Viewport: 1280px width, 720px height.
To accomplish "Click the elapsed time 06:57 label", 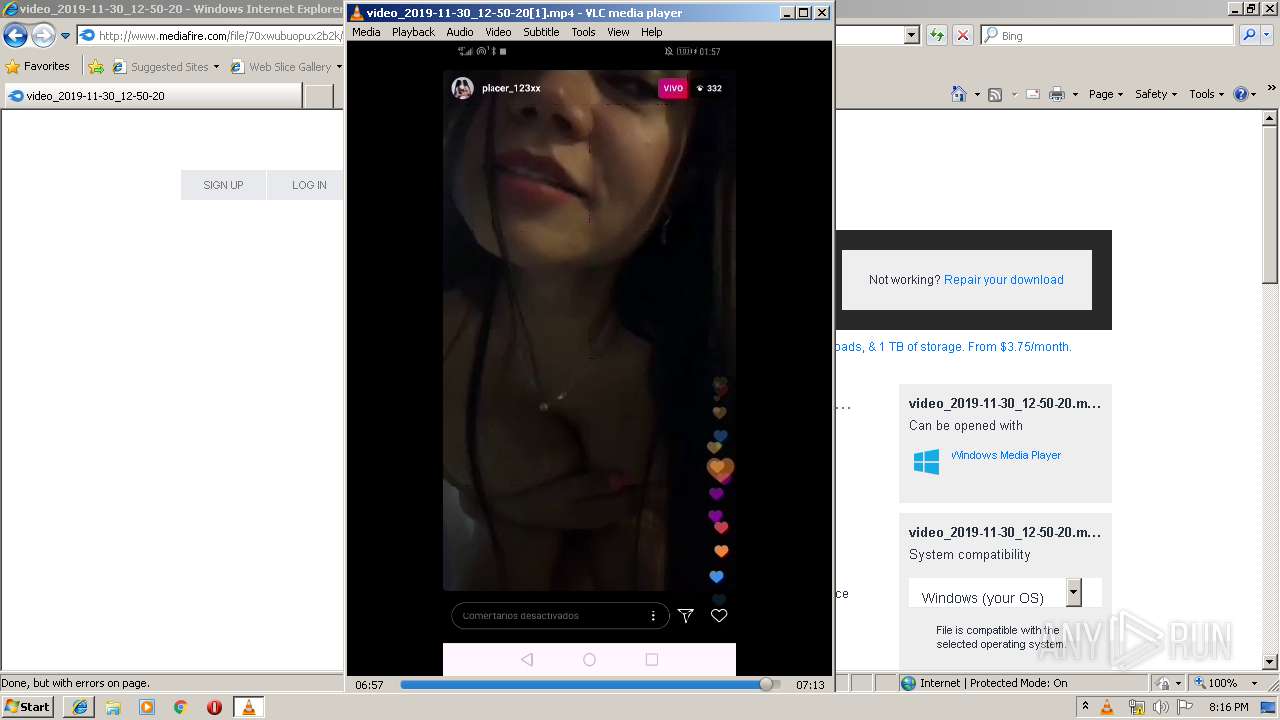I will 369,685.
